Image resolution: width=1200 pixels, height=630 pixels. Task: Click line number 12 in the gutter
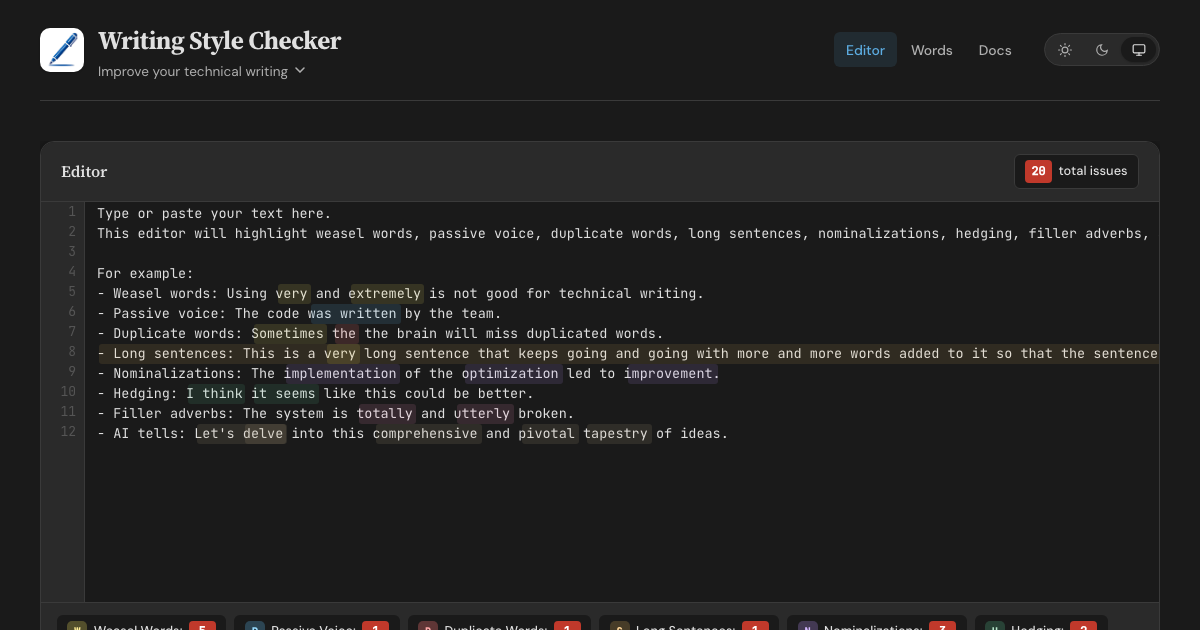click(68, 431)
